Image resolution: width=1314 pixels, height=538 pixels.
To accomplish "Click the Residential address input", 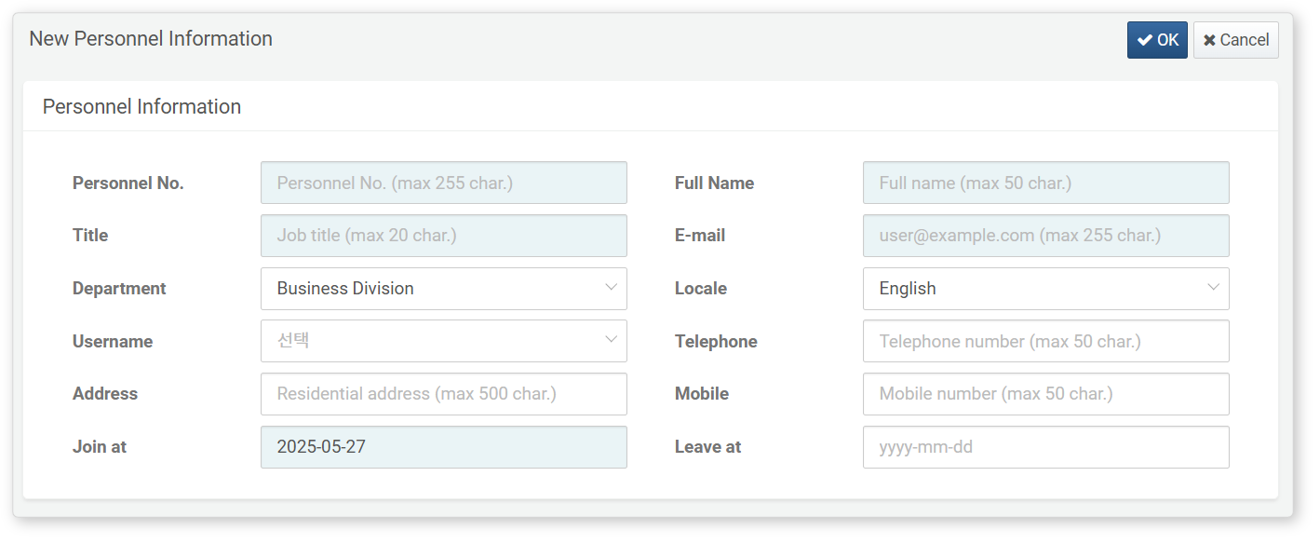I will [444, 394].
